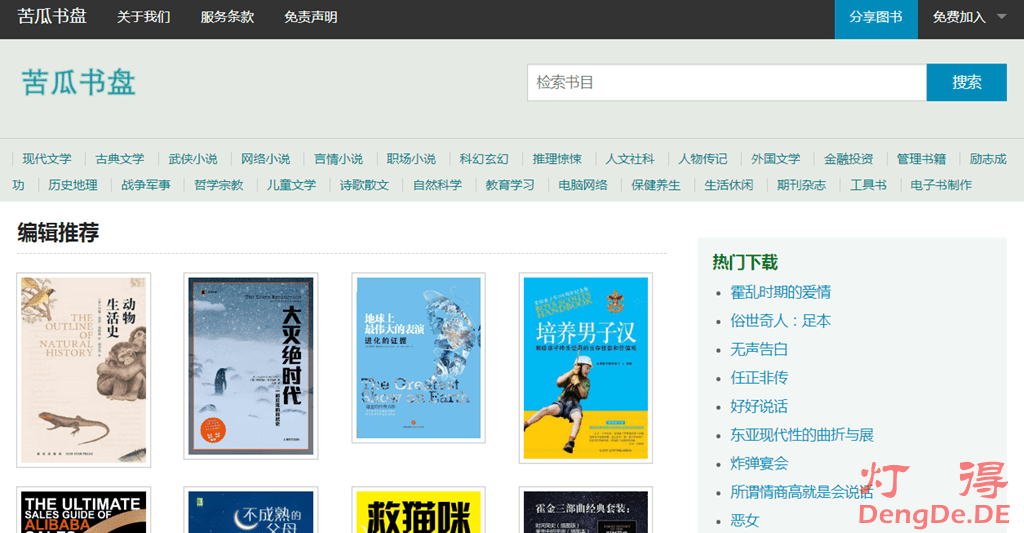The image size is (1024, 533).
Task: Open the 培养男子汉 book cover
Action: [x=586, y=368]
